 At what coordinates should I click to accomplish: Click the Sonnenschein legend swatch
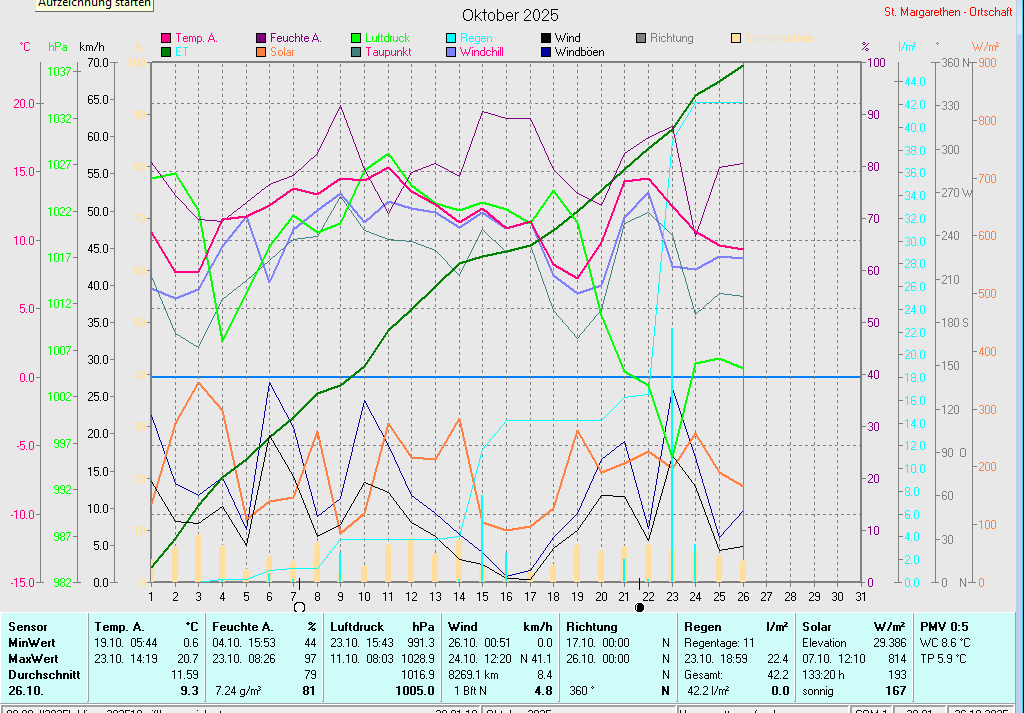coord(736,38)
